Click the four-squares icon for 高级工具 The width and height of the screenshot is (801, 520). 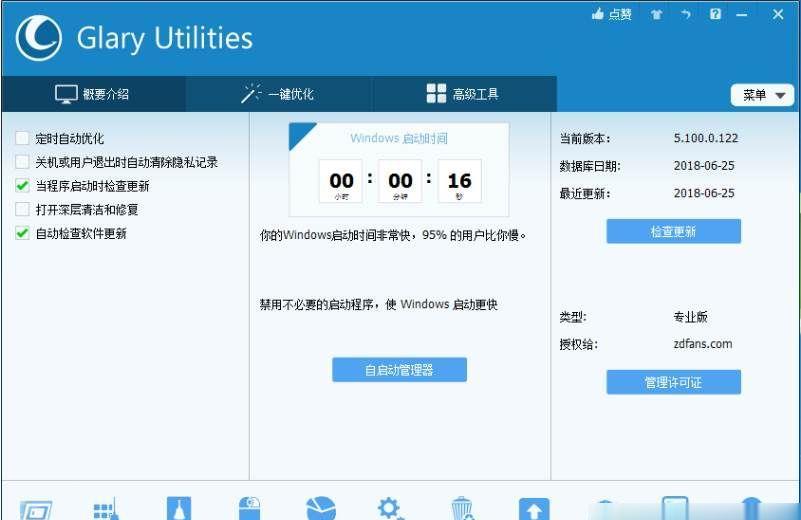pyautogui.click(x=436, y=93)
